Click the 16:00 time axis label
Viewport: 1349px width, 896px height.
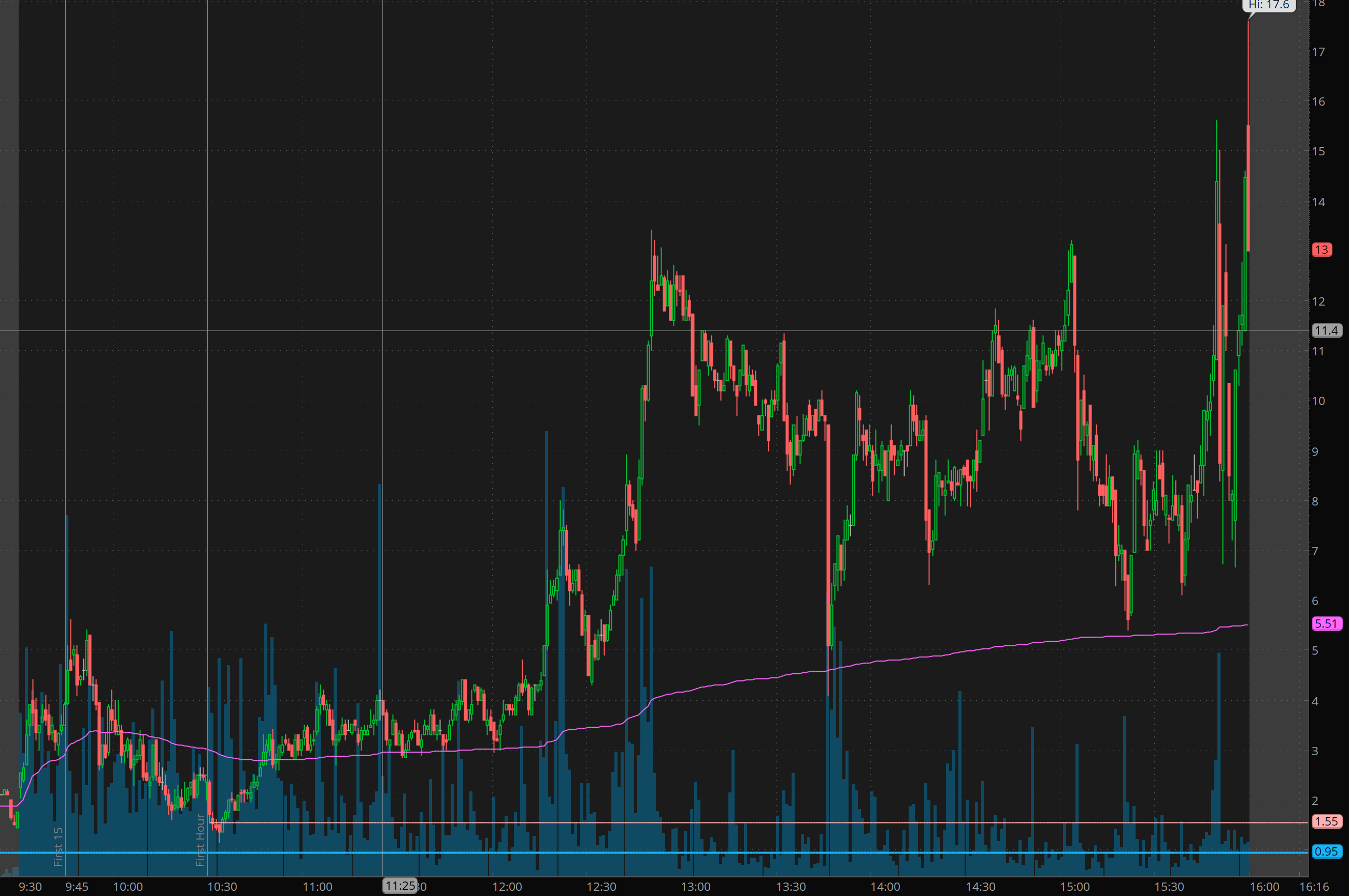click(1264, 886)
